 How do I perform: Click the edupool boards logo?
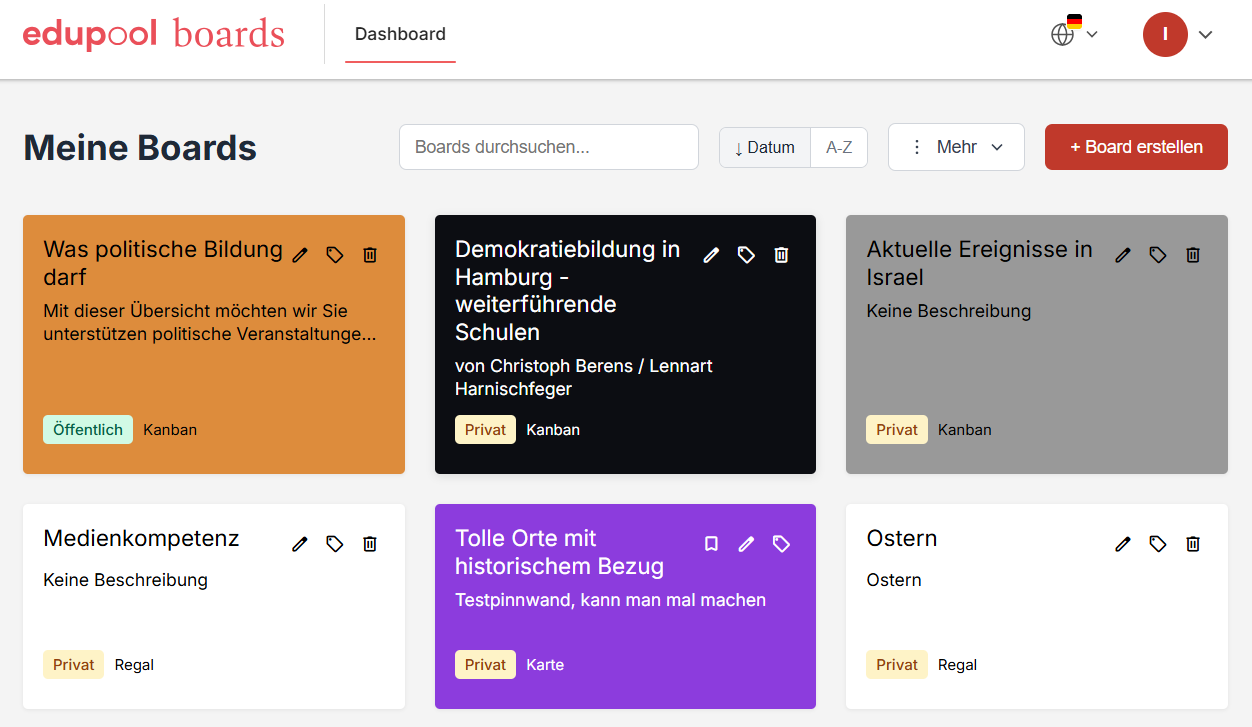(x=154, y=34)
